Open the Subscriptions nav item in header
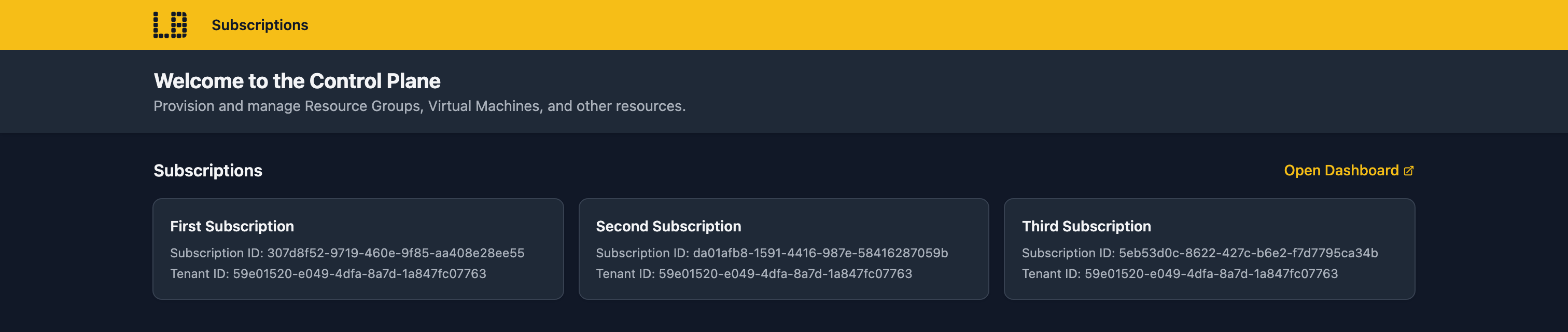Viewport: 1568px width, 332px height. coord(260,25)
